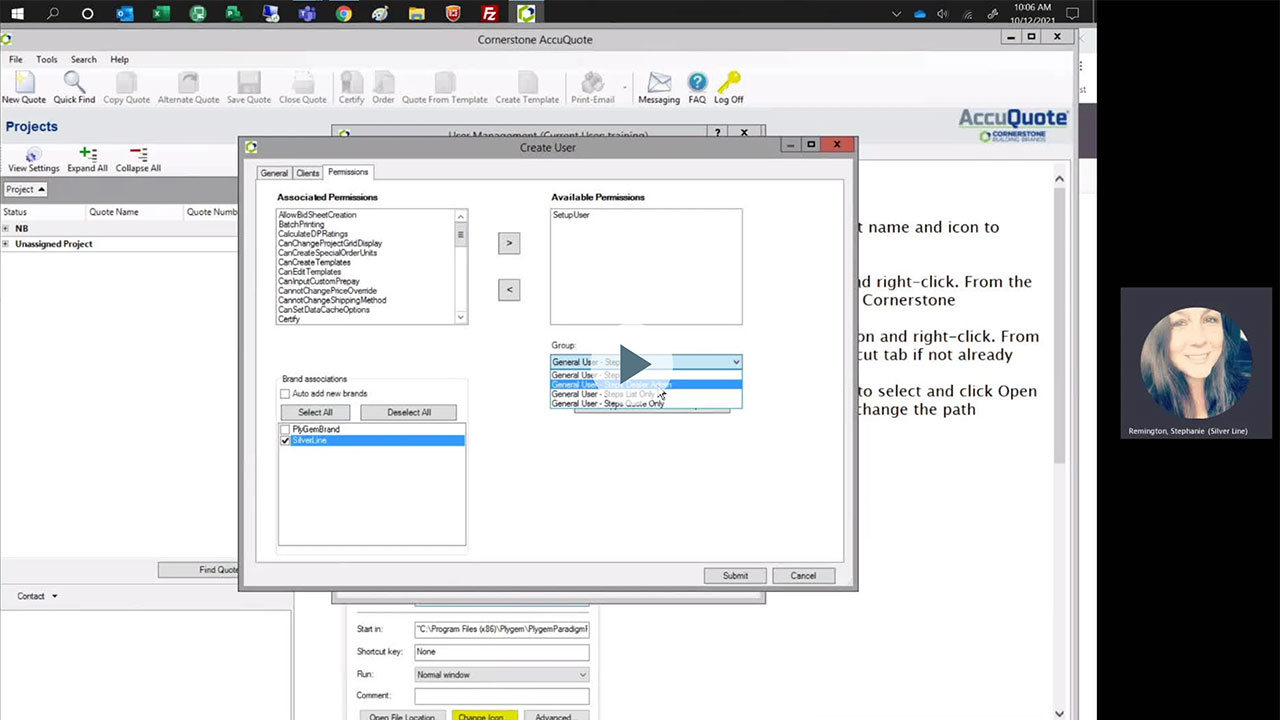
Task: Click the Project sort header button
Action: pyautogui.click(x=25, y=189)
